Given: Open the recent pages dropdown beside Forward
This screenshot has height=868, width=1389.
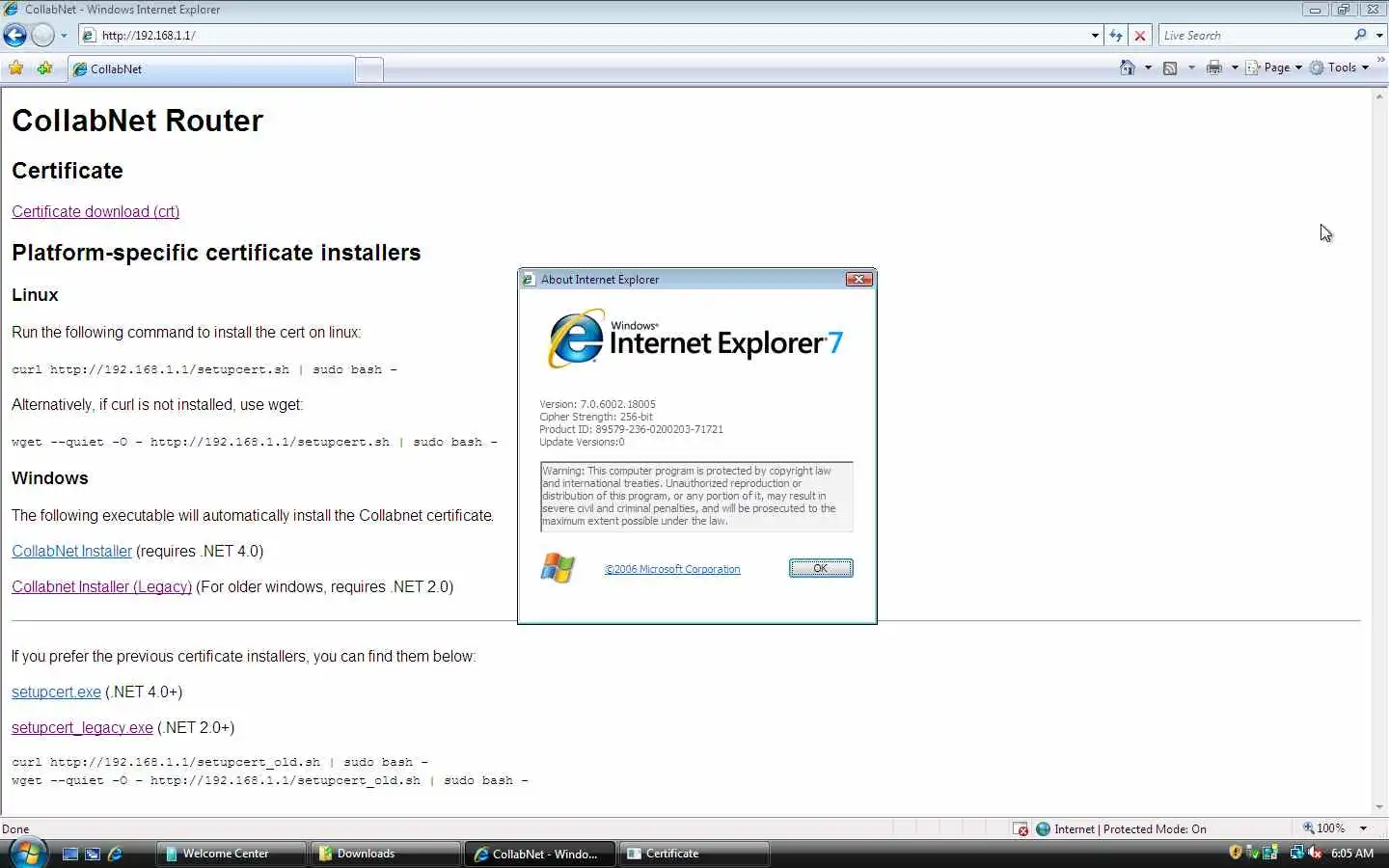Looking at the screenshot, I should click(x=64, y=36).
